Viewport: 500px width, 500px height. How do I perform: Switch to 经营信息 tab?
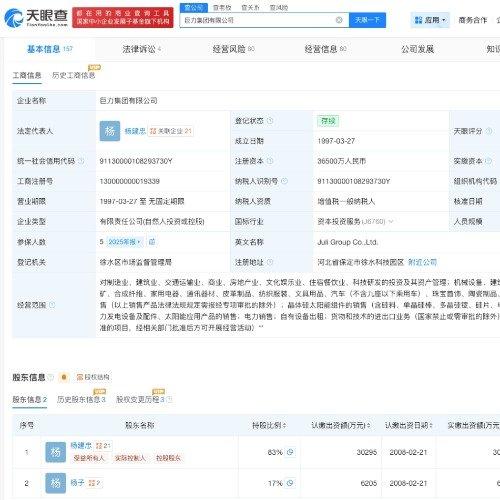click(x=325, y=49)
